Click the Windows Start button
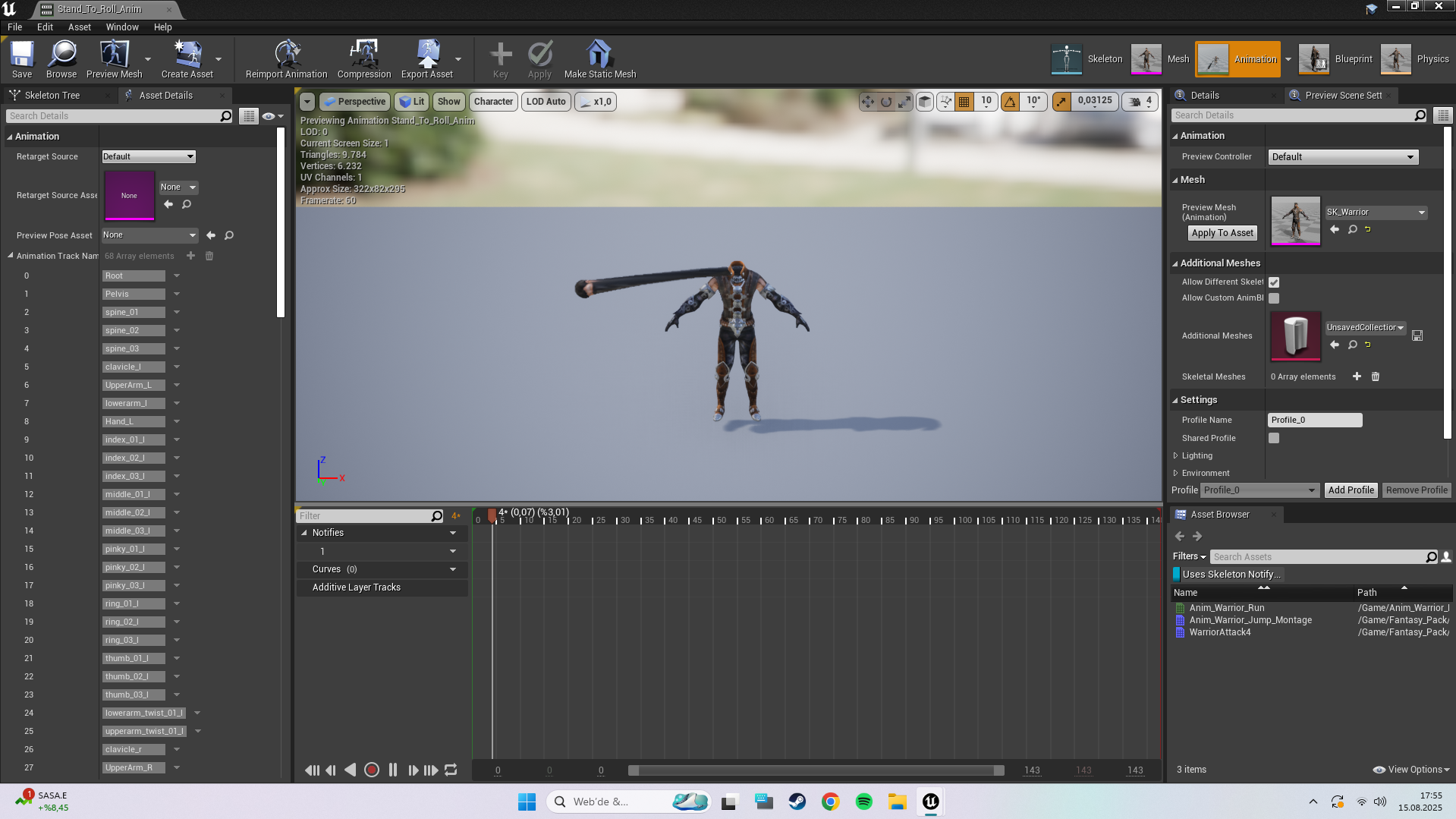 click(527, 802)
